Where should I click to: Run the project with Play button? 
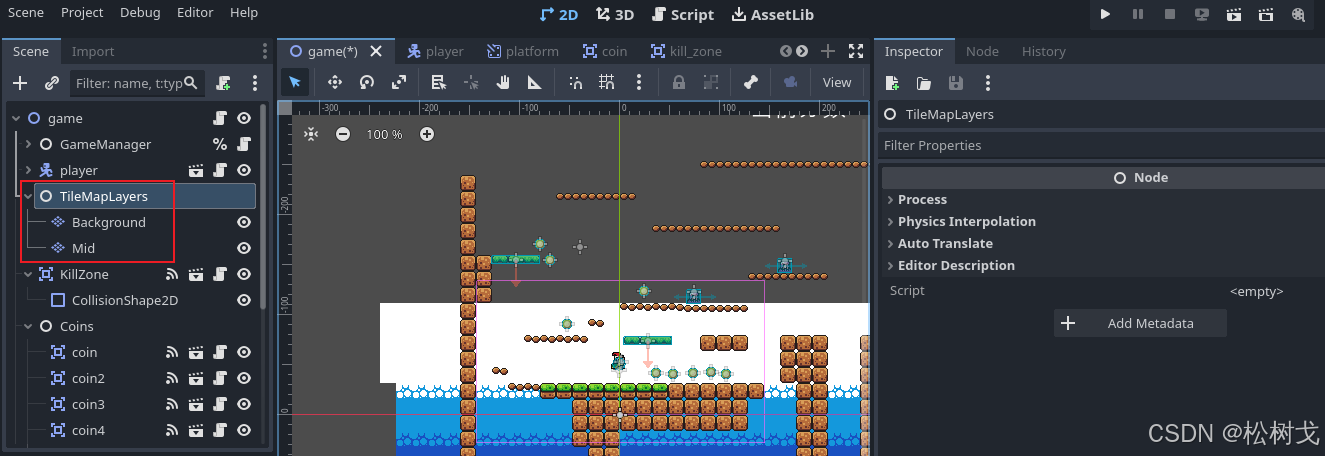1105,14
